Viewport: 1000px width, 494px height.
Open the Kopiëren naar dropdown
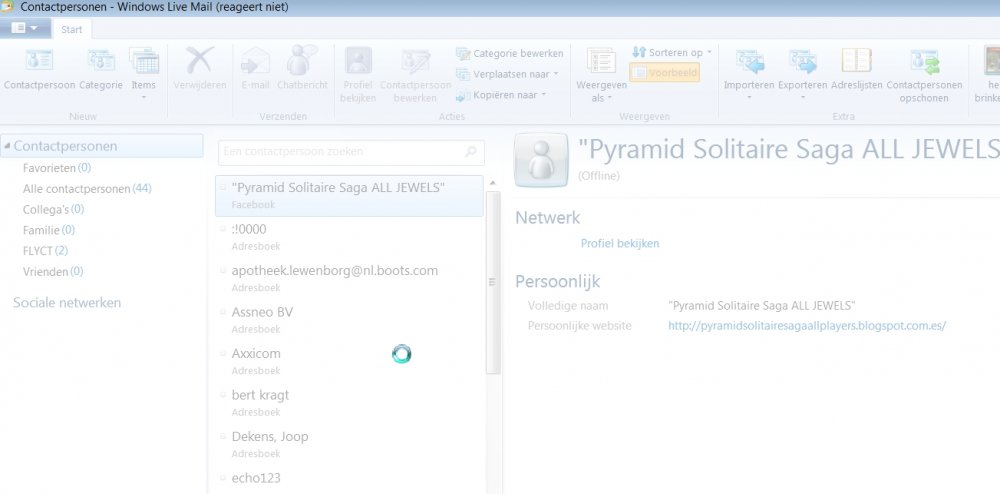pyautogui.click(x=501, y=95)
